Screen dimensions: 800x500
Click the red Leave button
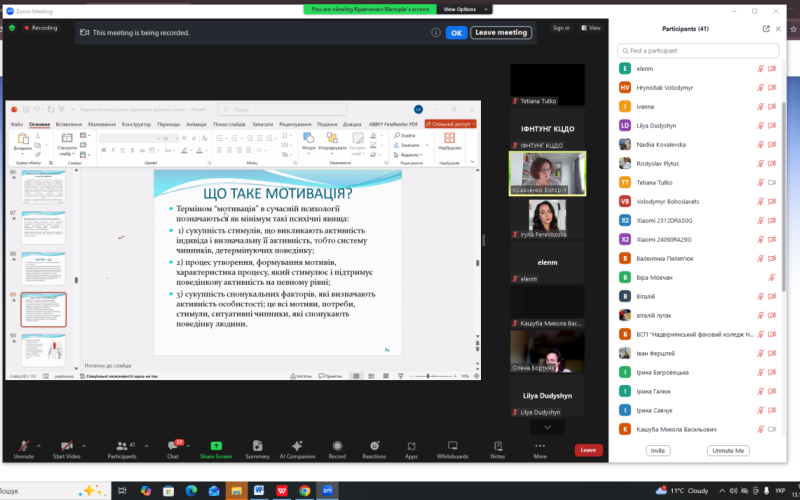(588, 450)
